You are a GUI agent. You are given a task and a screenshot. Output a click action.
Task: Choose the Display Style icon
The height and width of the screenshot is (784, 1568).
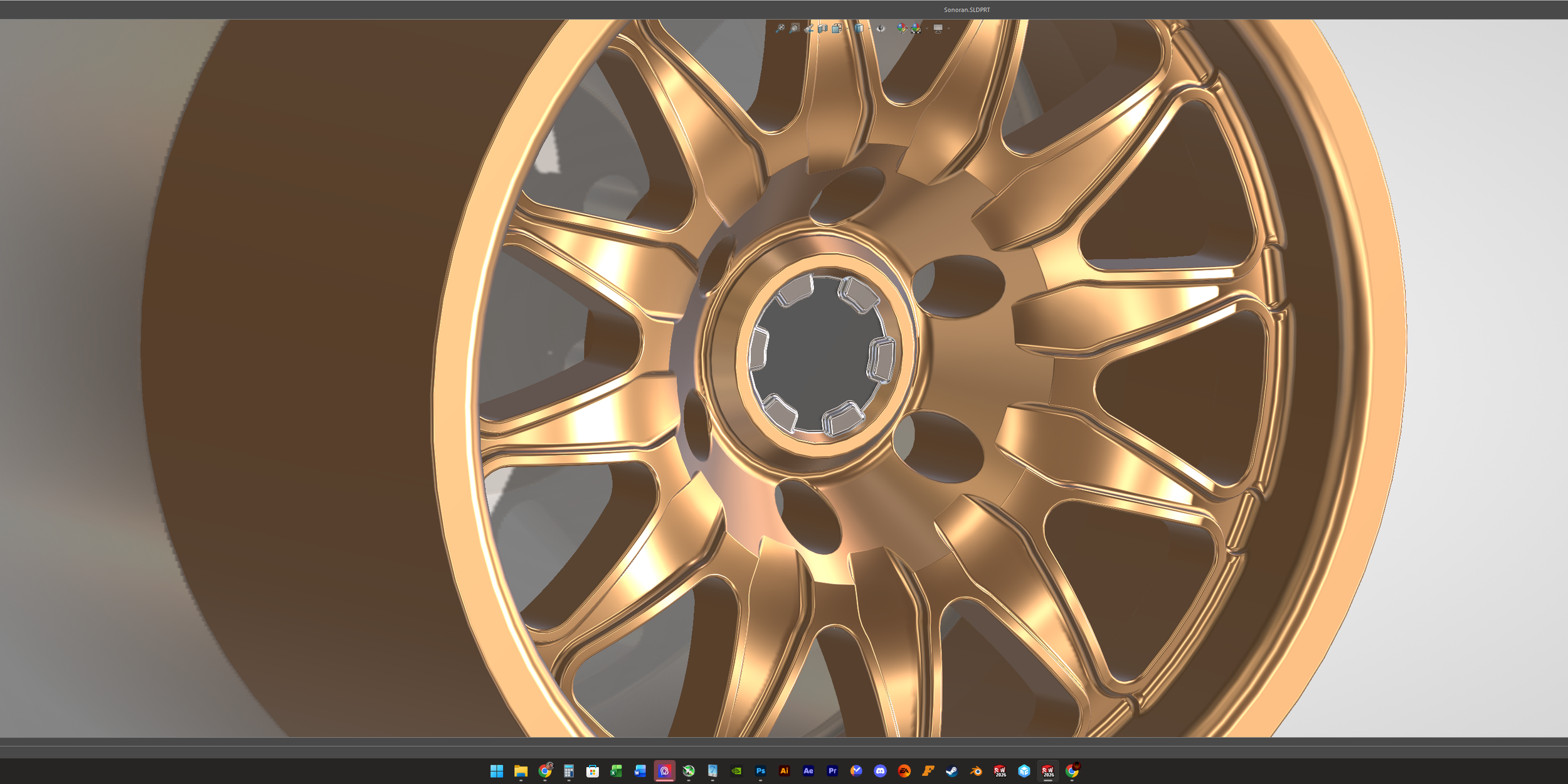[x=859, y=28]
